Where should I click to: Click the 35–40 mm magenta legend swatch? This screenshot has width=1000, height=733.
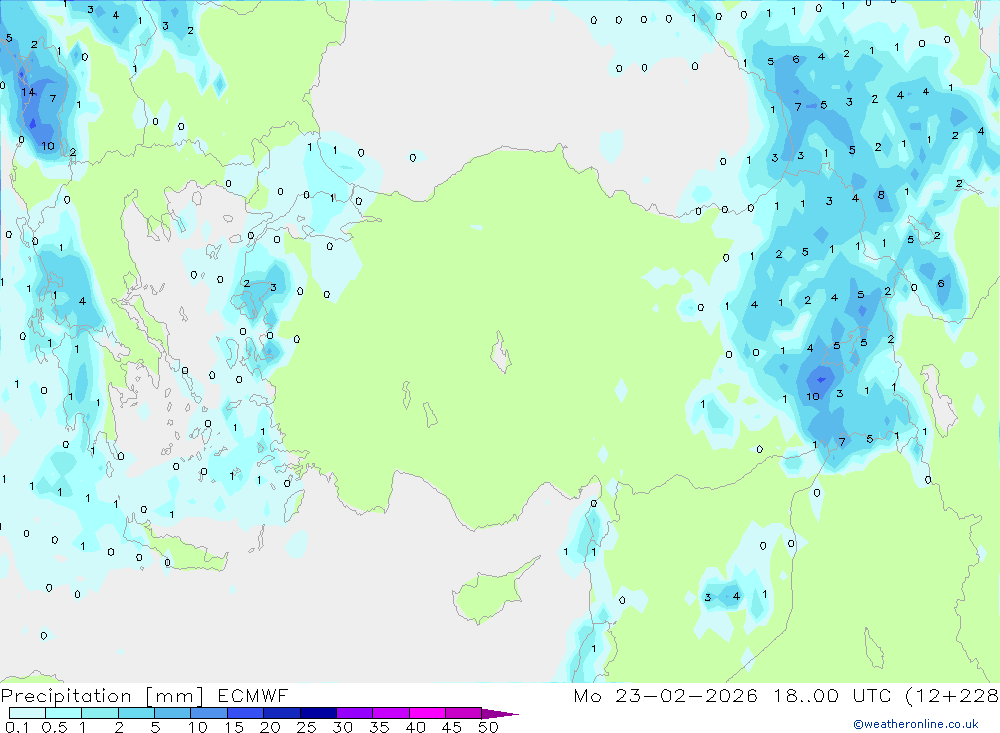point(390,713)
